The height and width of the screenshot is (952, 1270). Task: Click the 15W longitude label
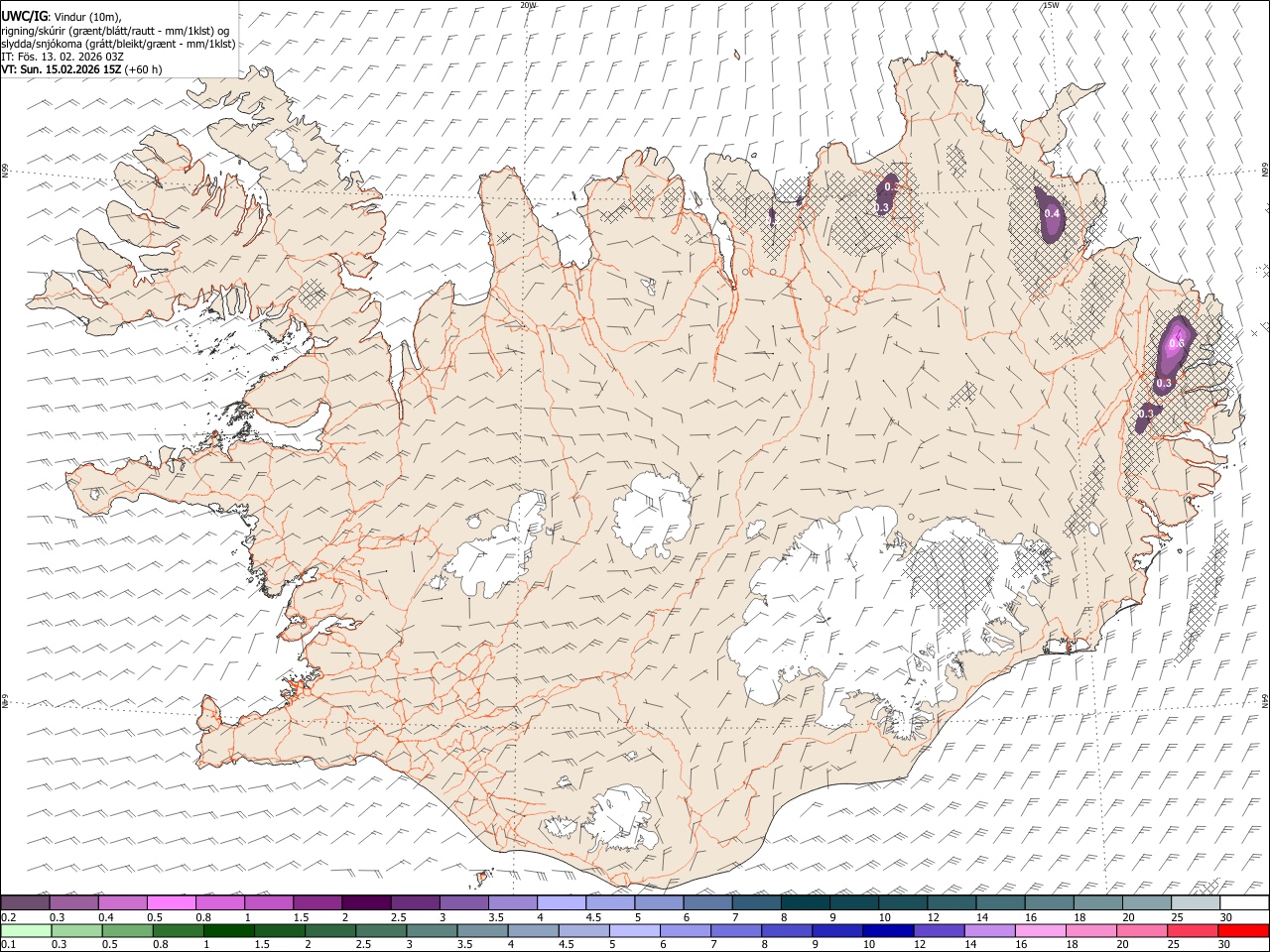tap(1052, 5)
